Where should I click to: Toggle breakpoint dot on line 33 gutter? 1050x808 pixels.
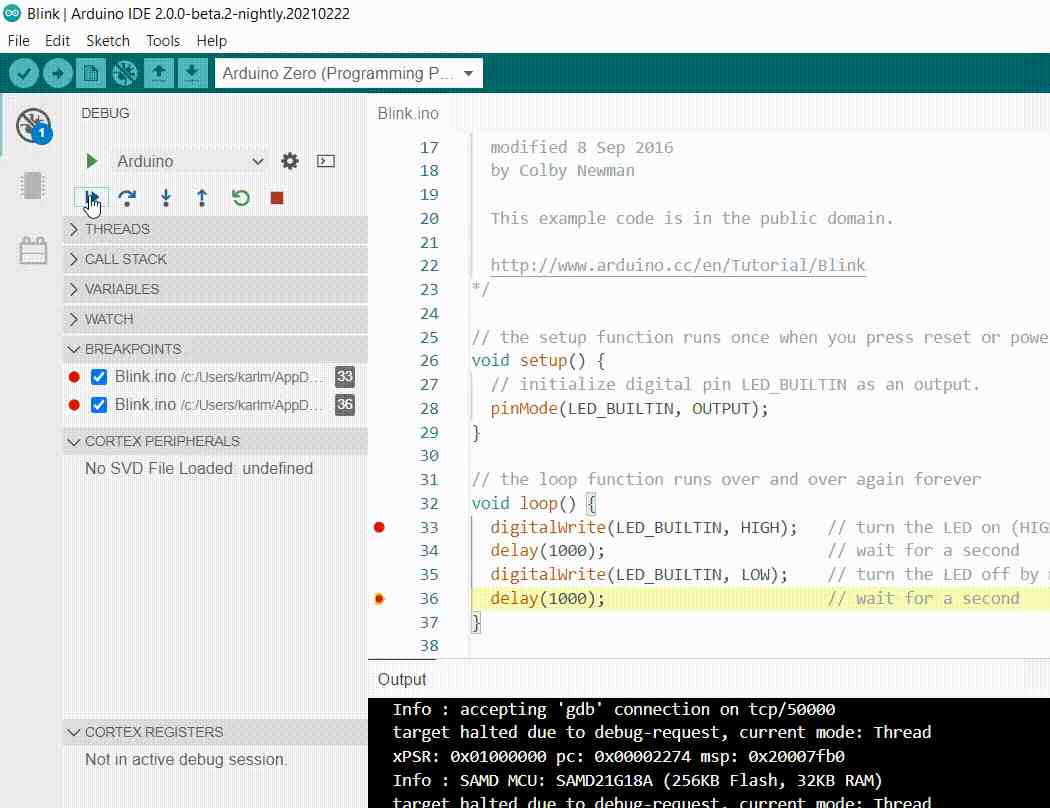(379, 527)
